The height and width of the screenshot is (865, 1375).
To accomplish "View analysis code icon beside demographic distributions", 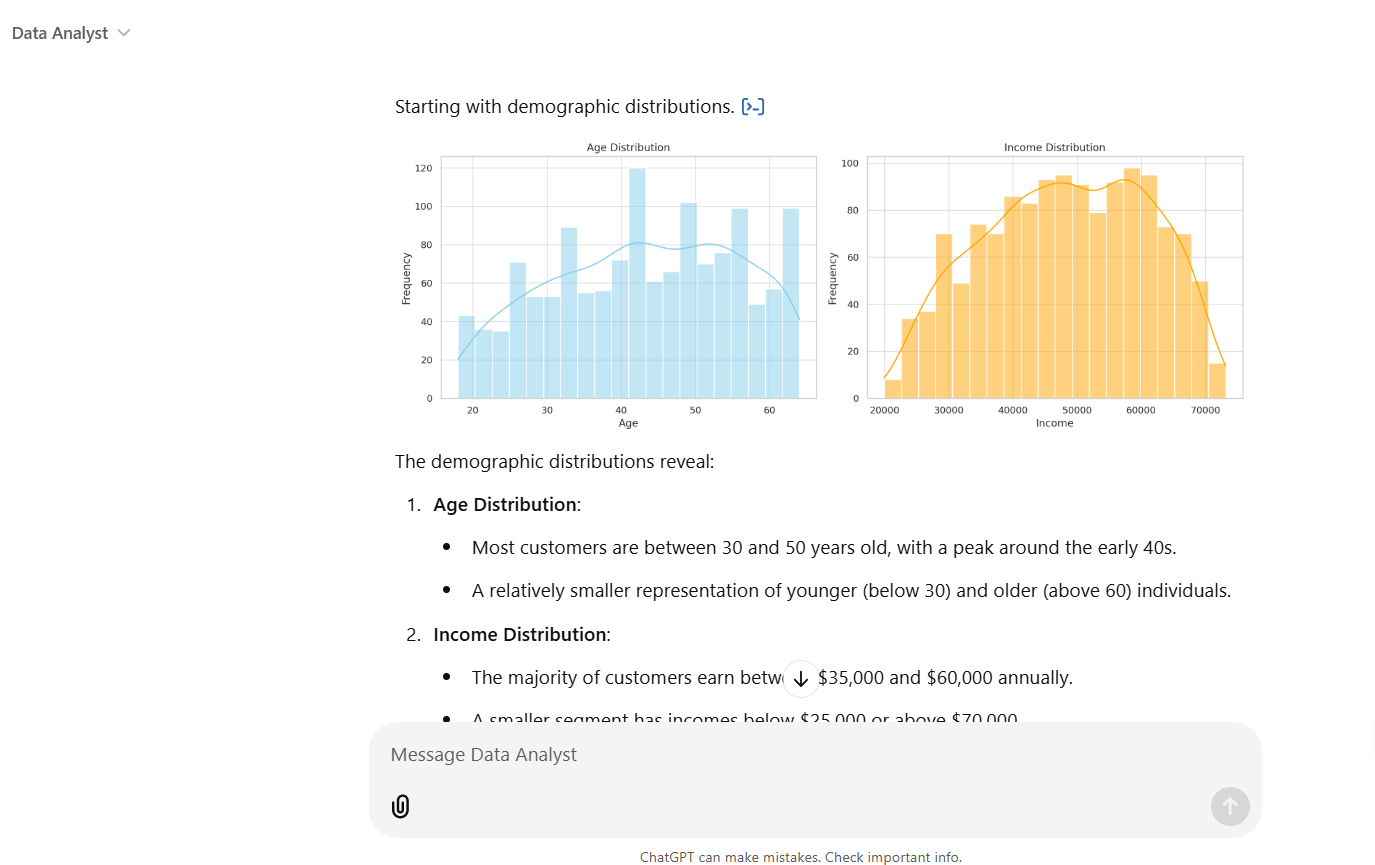I will (x=753, y=107).
